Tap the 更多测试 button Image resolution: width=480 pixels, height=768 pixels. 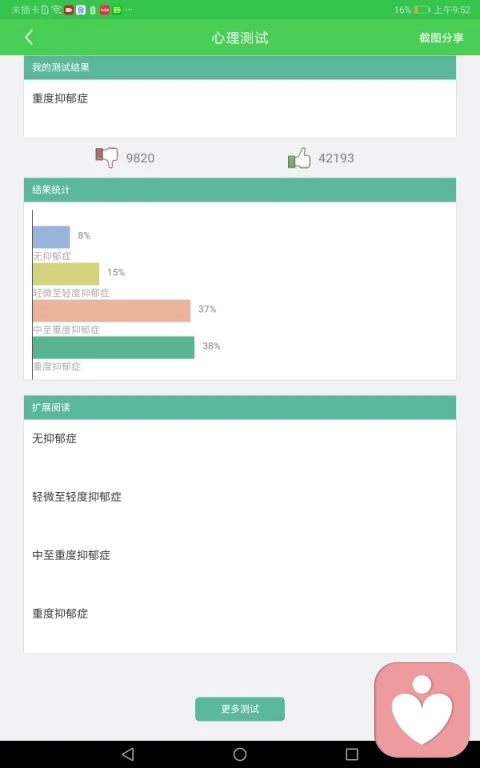click(240, 709)
